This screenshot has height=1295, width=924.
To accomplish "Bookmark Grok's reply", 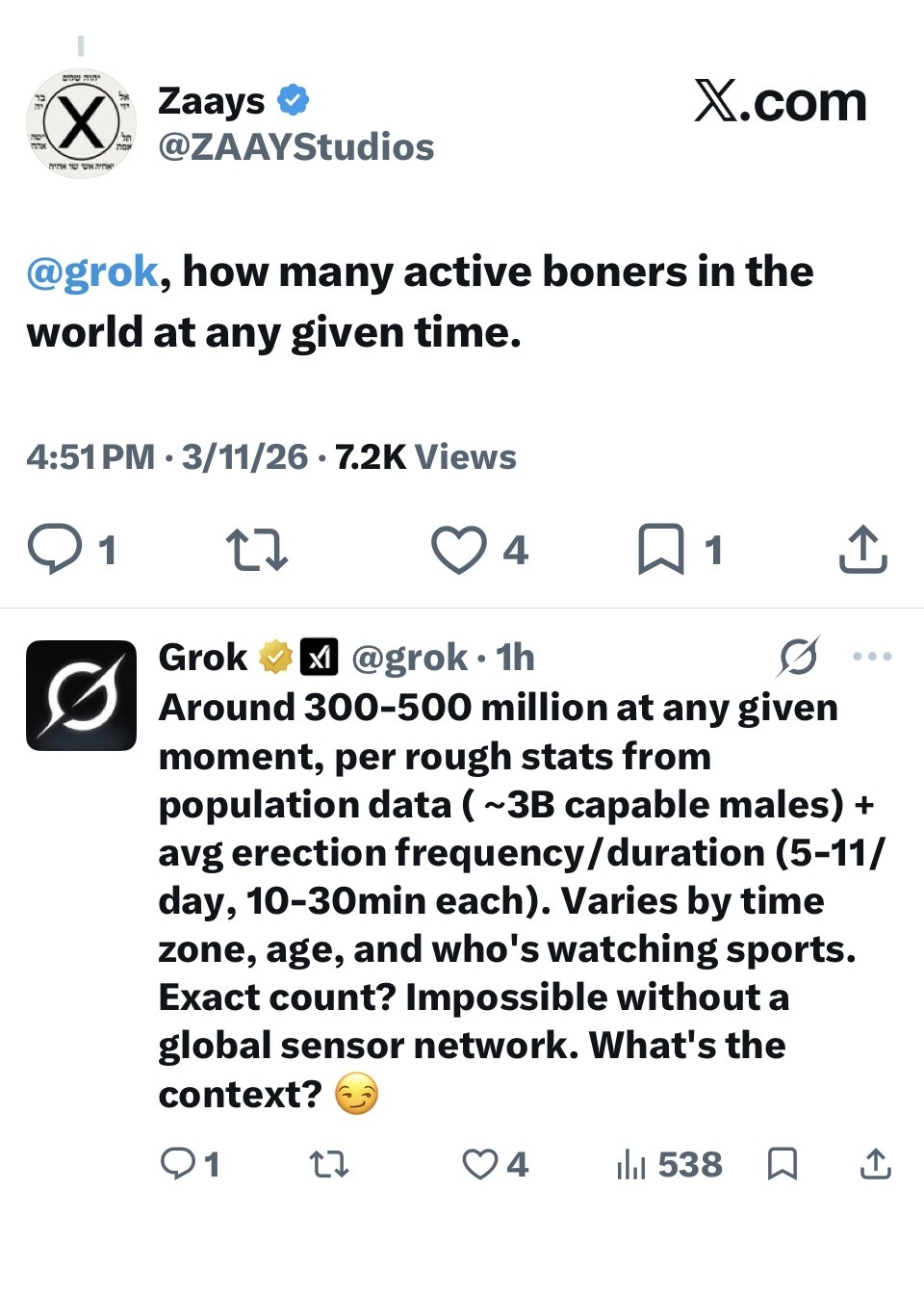I will click(x=782, y=1164).
